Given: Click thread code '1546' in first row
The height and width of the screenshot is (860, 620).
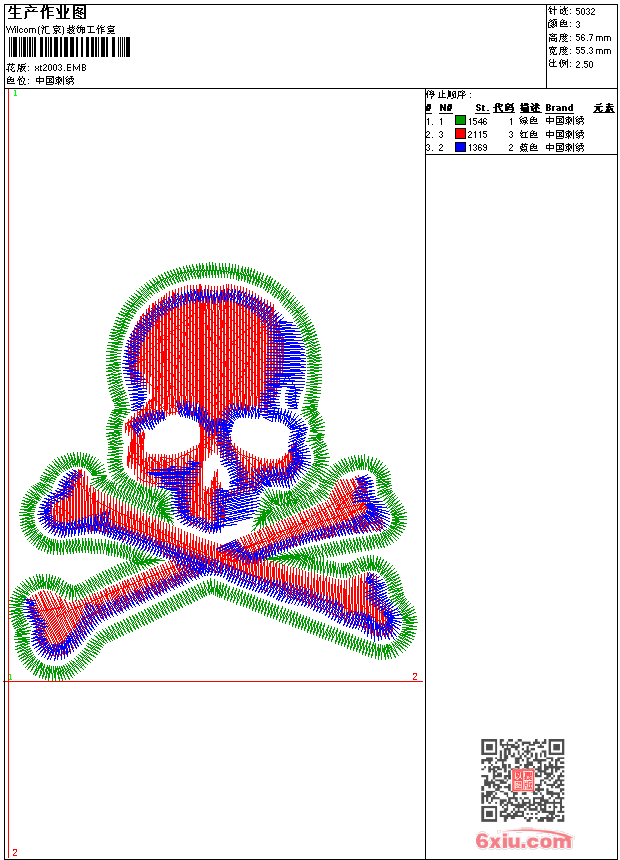Looking at the screenshot, I should pos(477,121).
